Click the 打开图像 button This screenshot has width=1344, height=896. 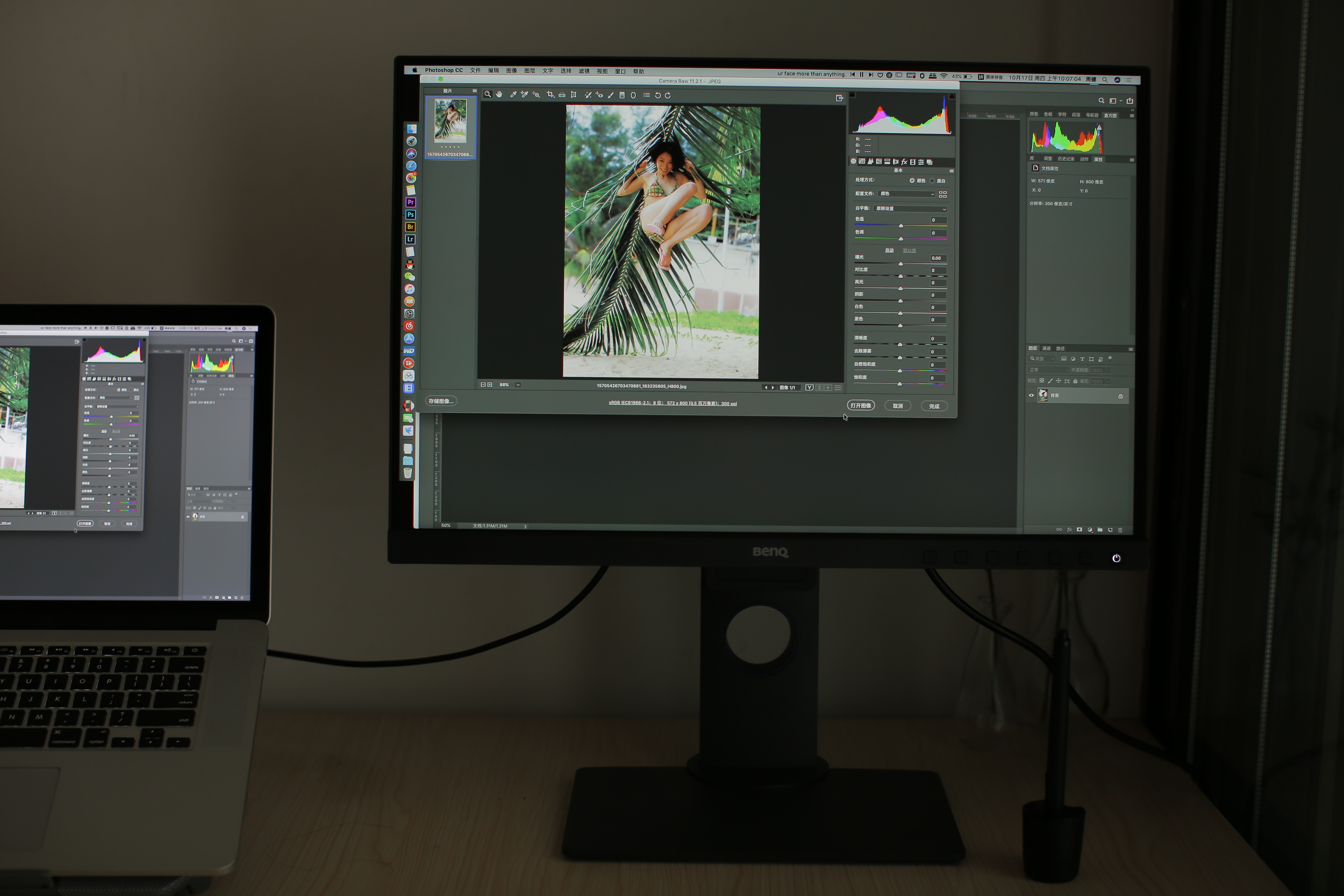861,405
